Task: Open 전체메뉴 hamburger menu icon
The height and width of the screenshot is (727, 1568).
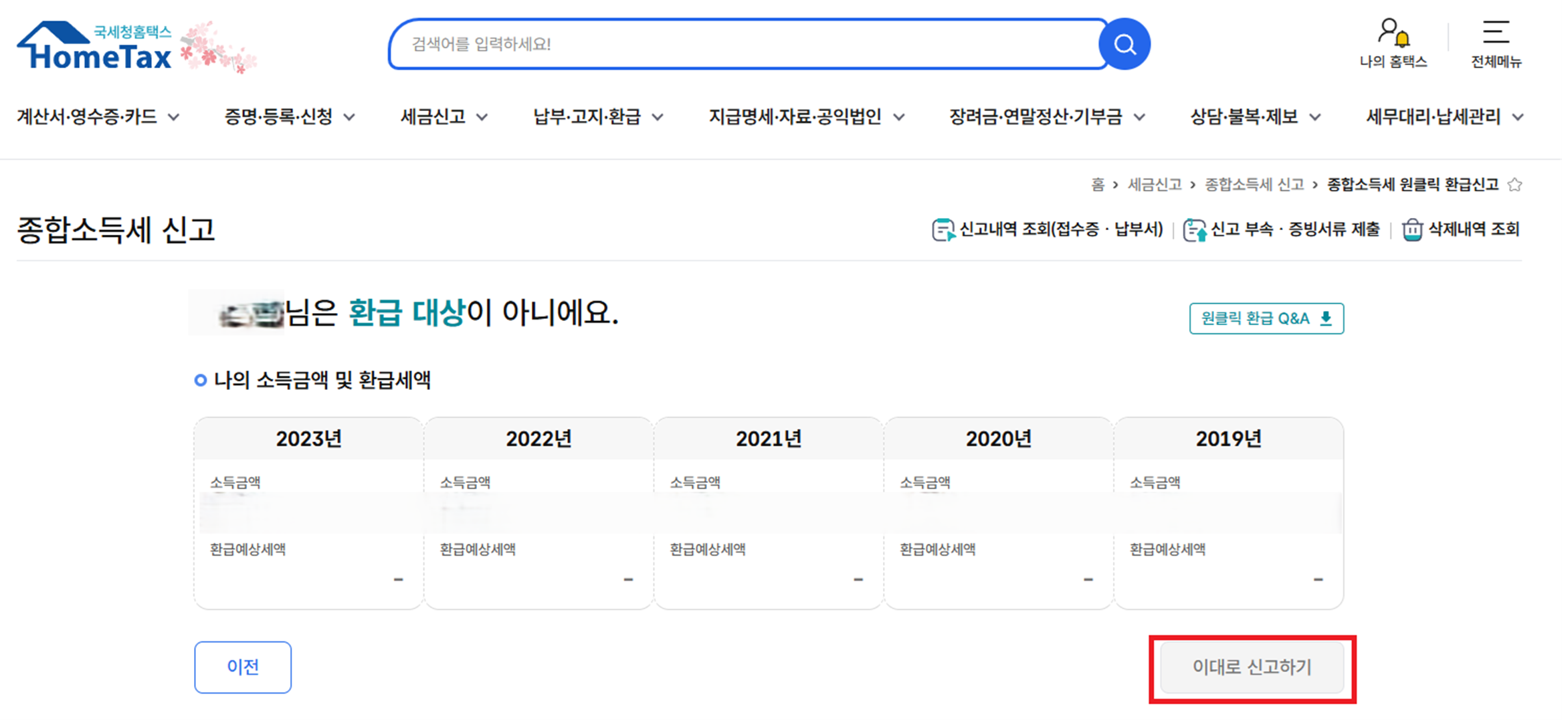Action: coord(1496,32)
